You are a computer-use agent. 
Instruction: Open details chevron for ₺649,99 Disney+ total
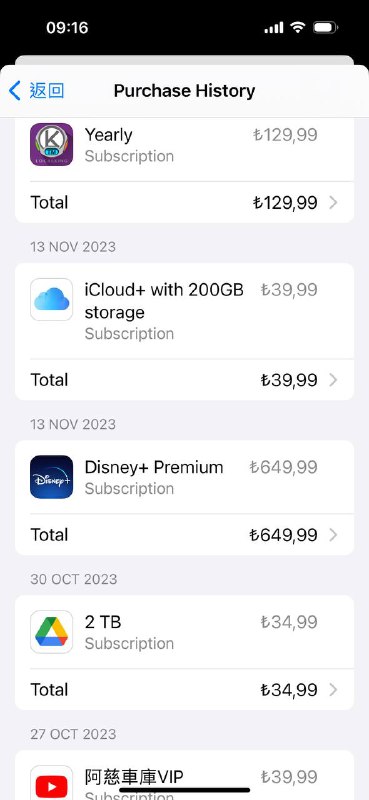[333, 535]
